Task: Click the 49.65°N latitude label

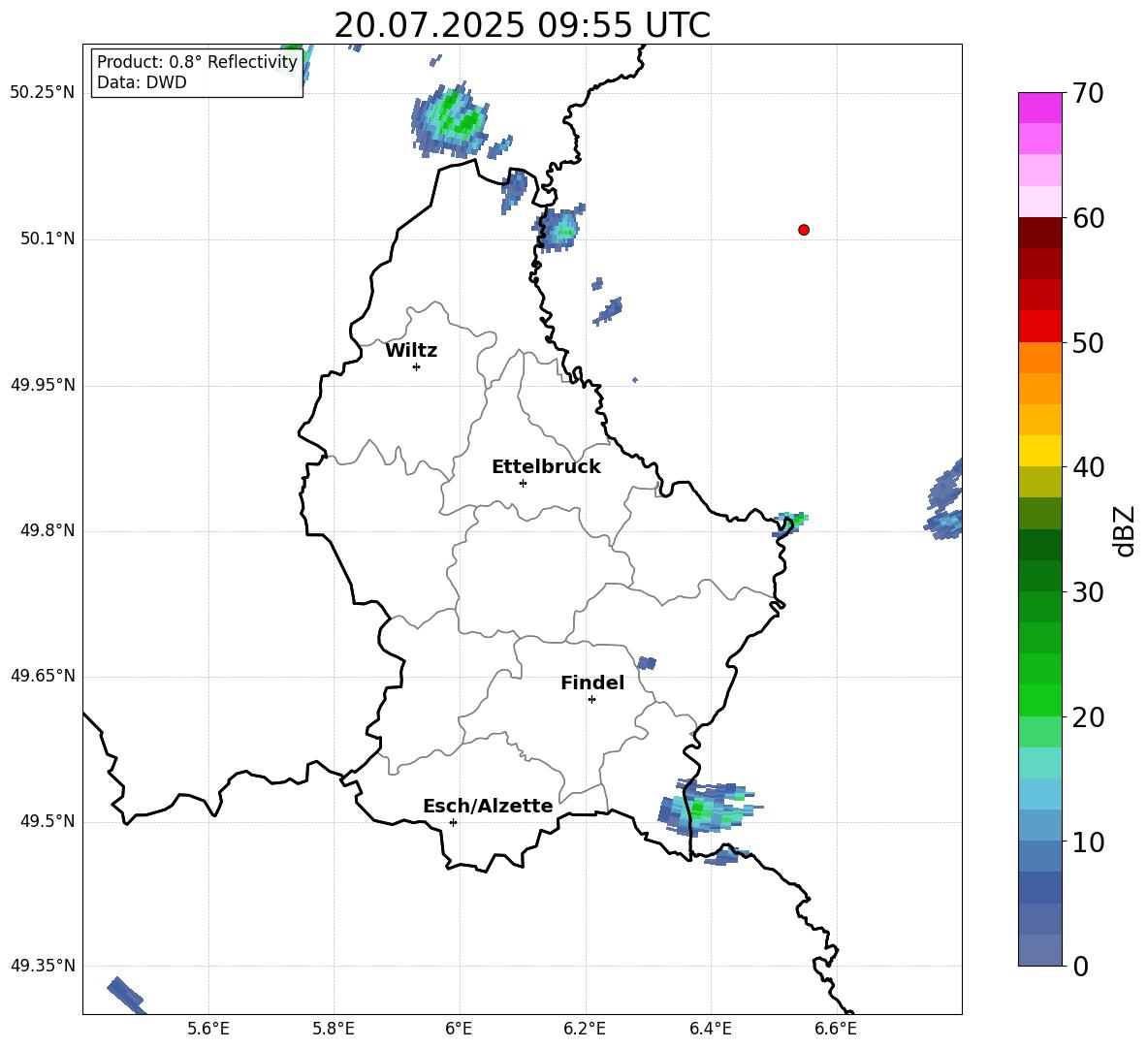Action: click(x=43, y=676)
